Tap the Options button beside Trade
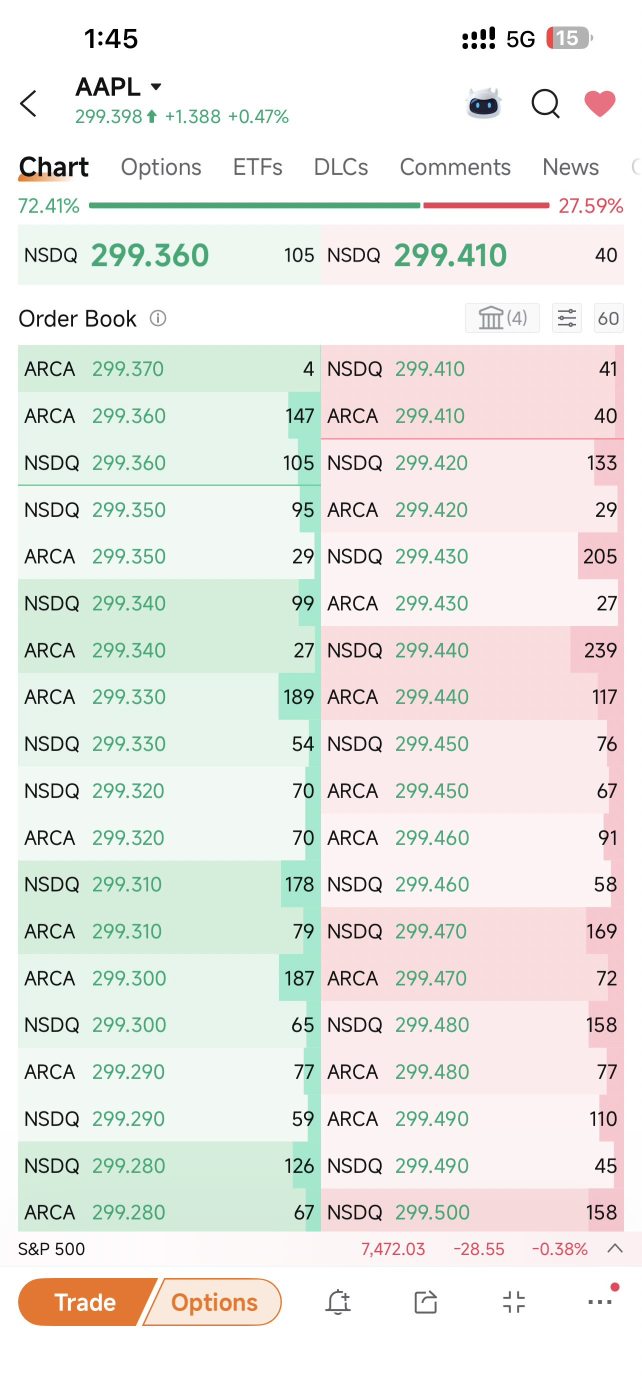Viewport: 642px width, 1389px height. (214, 1302)
